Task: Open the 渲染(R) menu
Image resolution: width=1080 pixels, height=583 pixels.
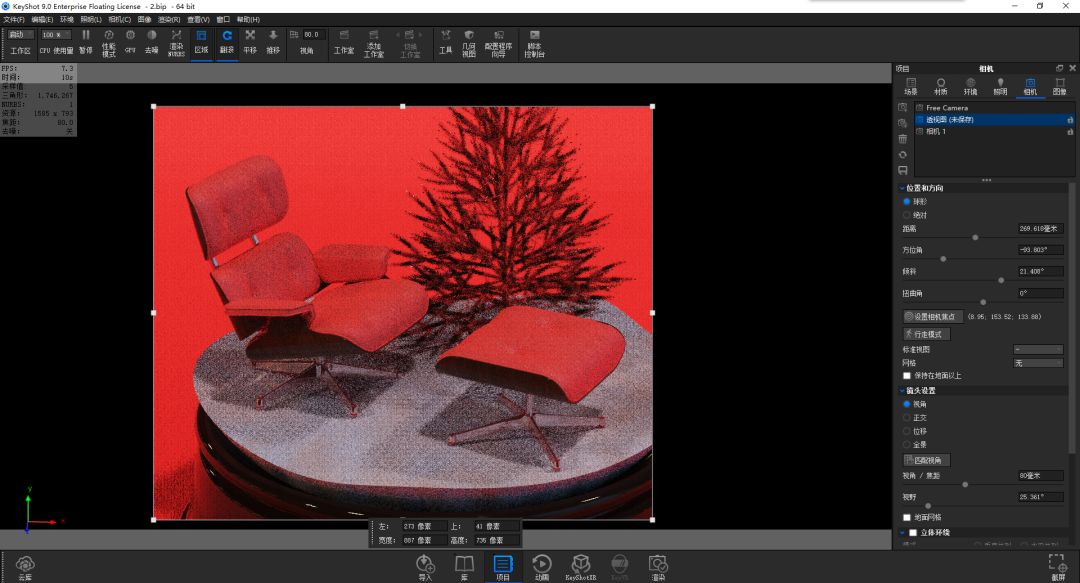Action: [169, 19]
